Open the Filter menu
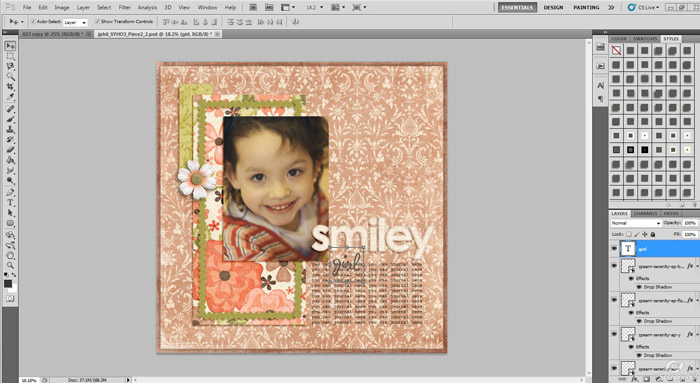 125,7
